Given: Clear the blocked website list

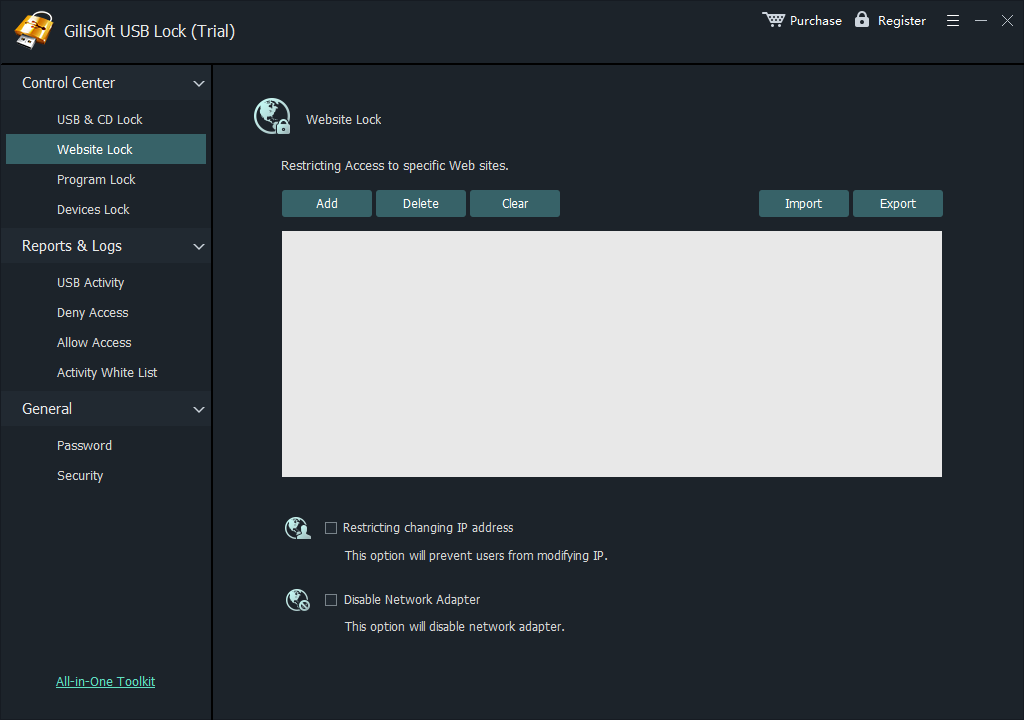Looking at the screenshot, I should 515,204.
